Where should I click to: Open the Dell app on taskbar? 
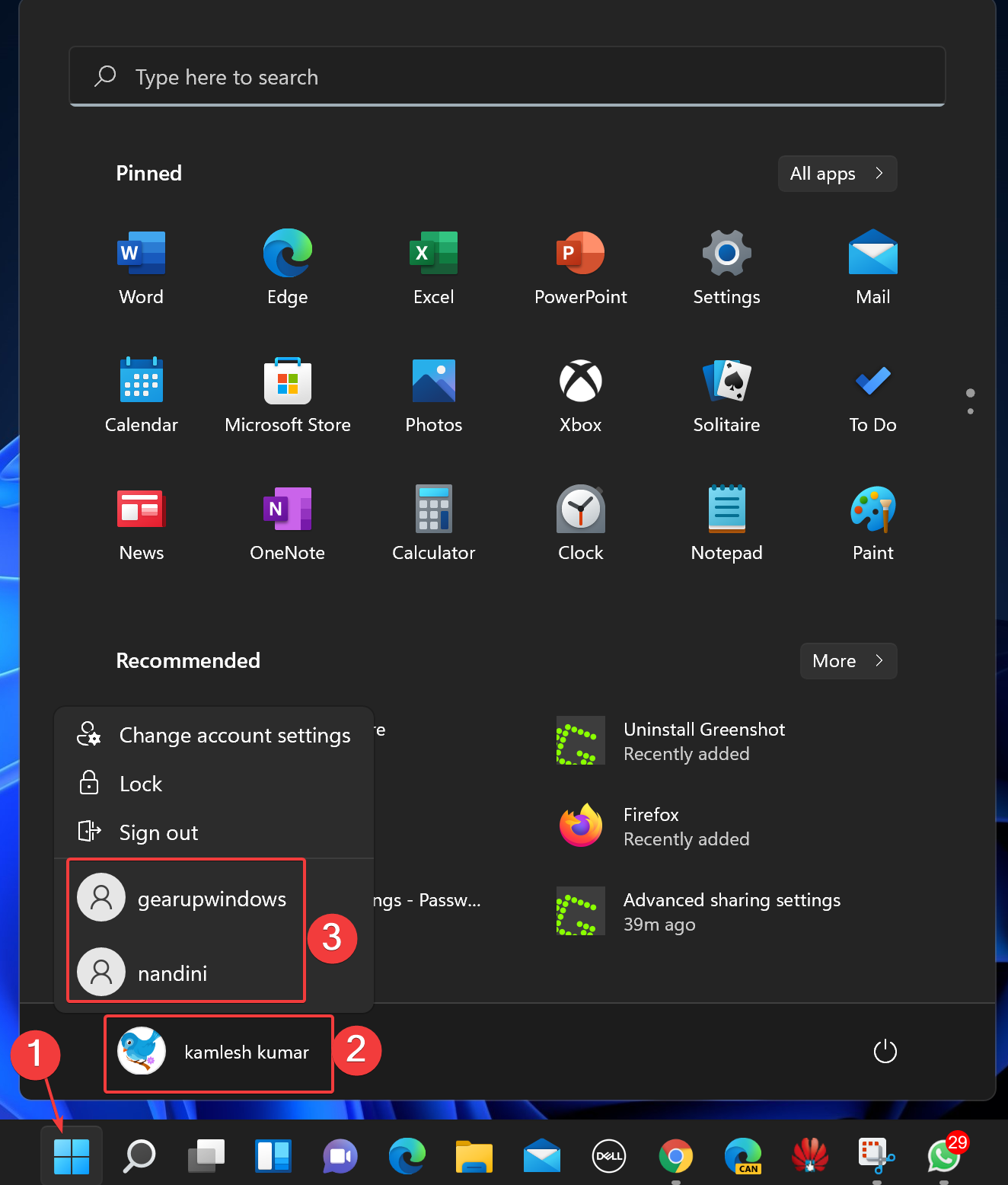(609, 1156)
